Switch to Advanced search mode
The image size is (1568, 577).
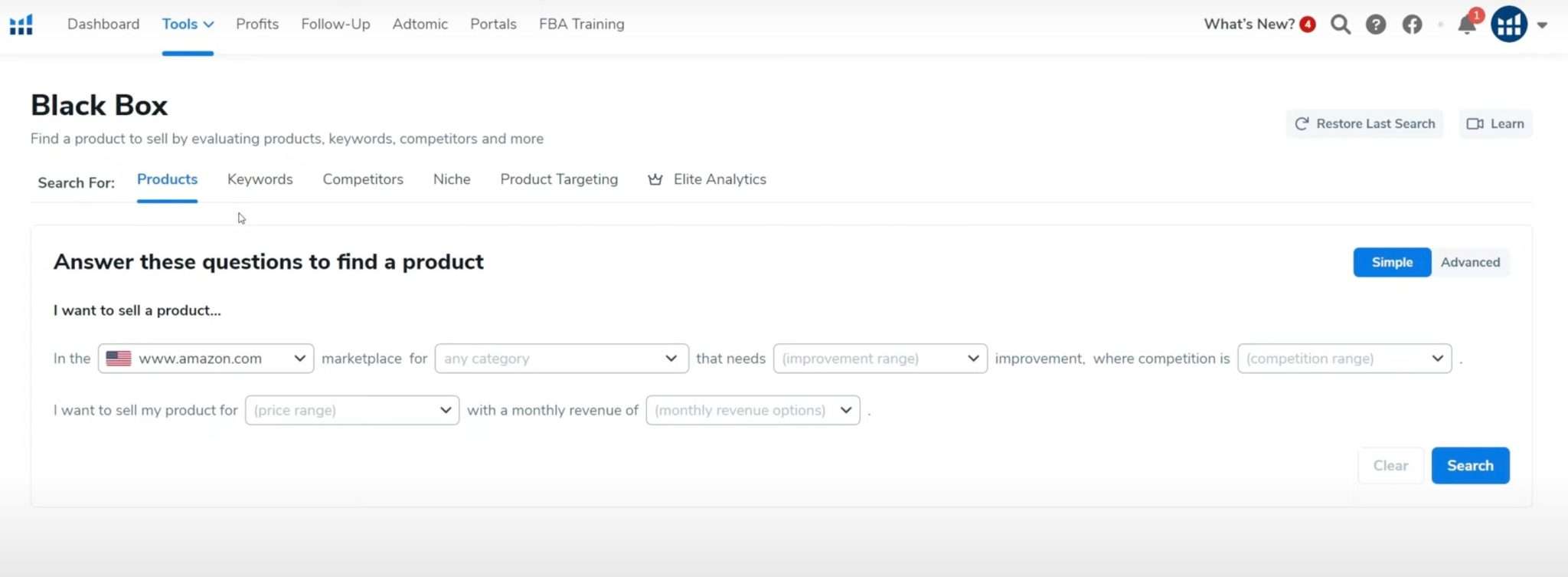click(1470, 262)
